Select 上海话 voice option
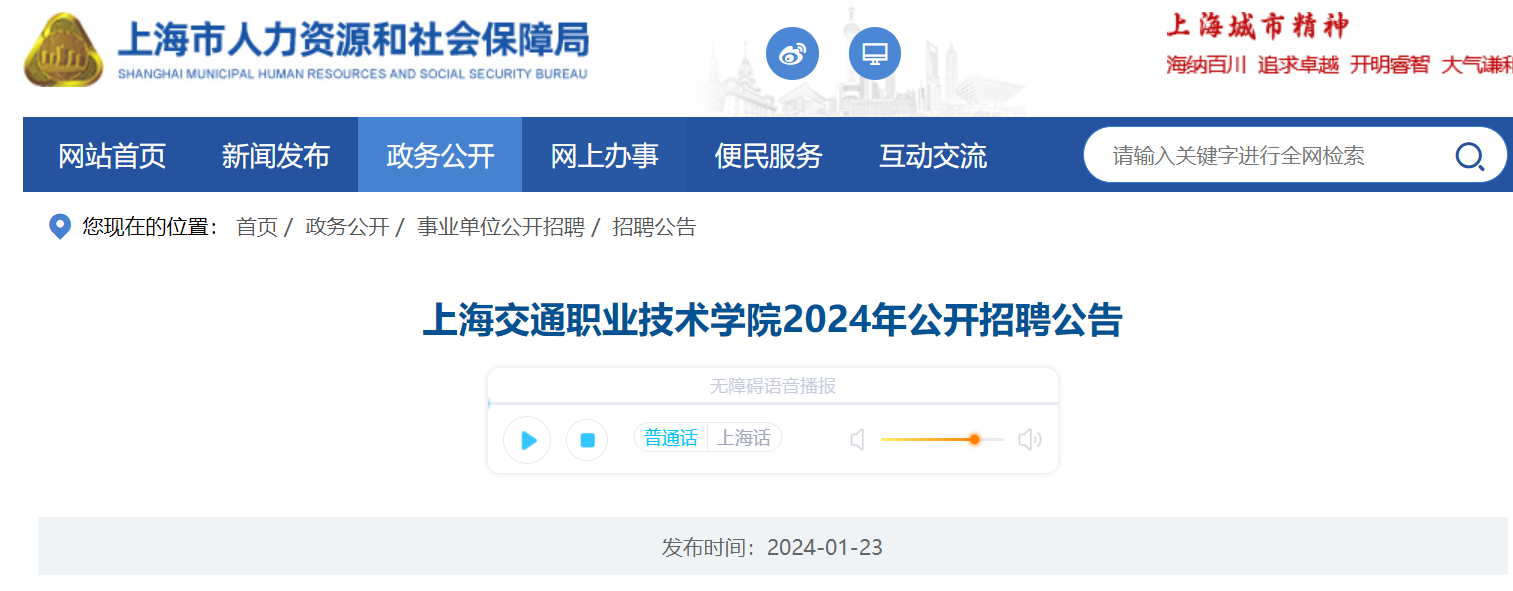Screen dimensions: 1513x591 [x=744, y=438]
